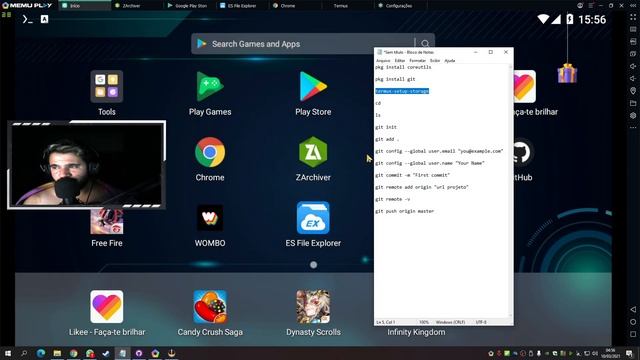Open MEmu title bar menu (three lines)
The height and width of the screenshot is (360, 640).
[x=591, y=6]
